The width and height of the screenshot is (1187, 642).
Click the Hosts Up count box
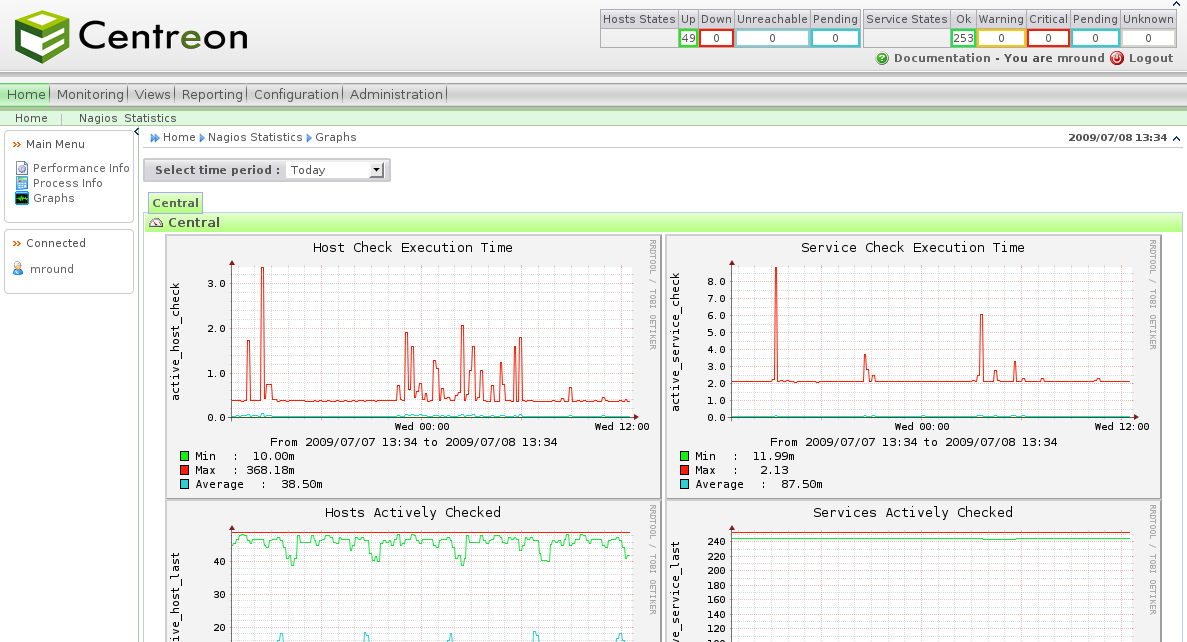pyautogui.click(x=688, y=38)
